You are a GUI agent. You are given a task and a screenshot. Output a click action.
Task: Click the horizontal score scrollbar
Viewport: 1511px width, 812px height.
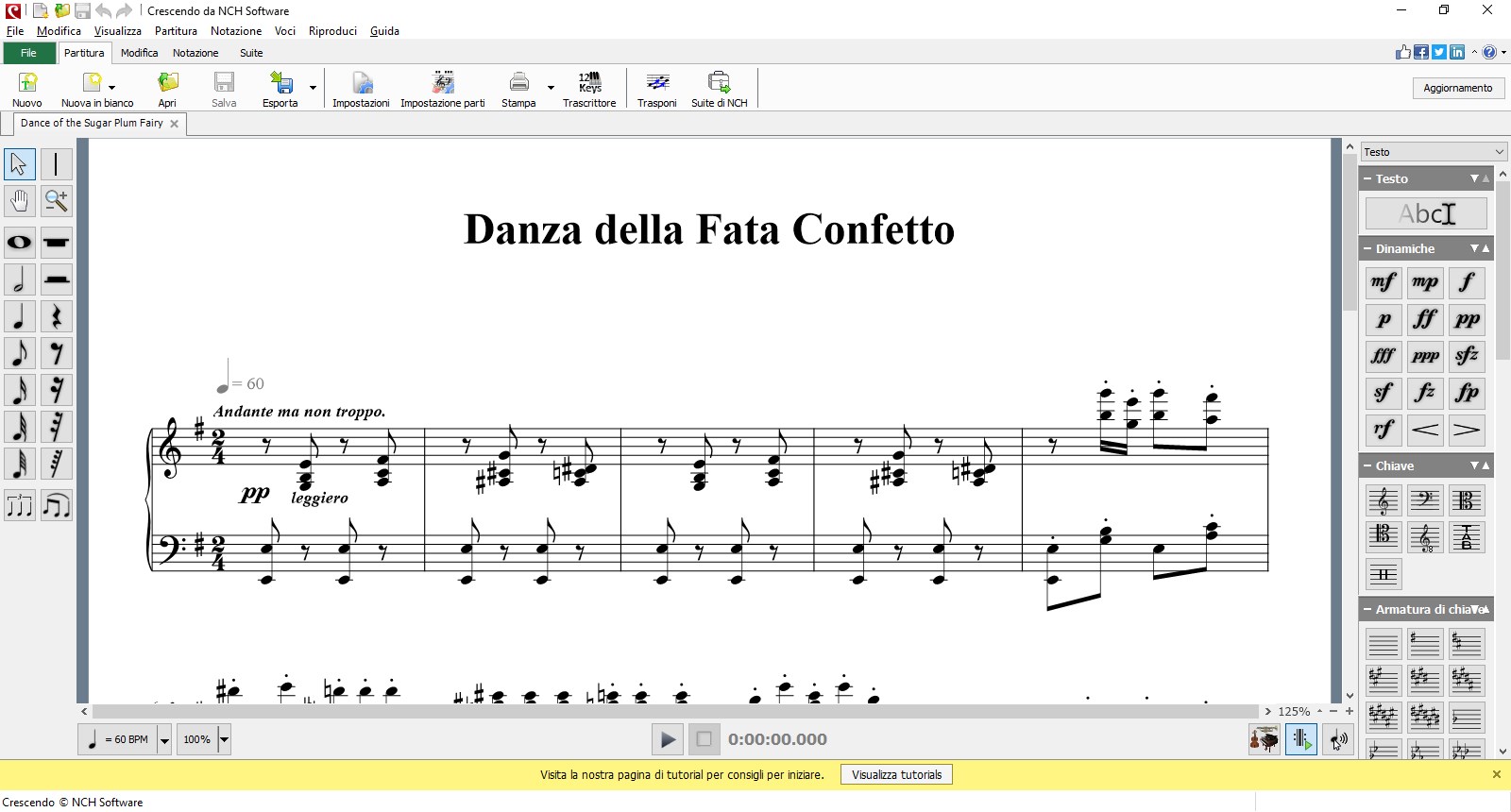(x=675, y=711)
